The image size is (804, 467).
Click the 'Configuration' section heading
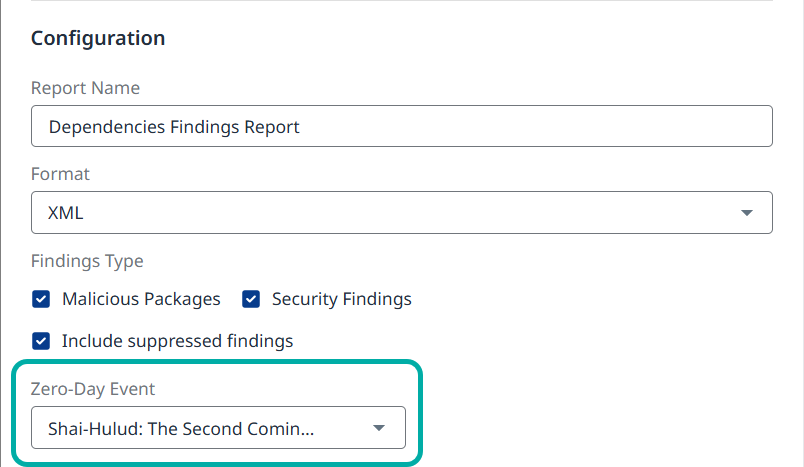coord(98,39)
